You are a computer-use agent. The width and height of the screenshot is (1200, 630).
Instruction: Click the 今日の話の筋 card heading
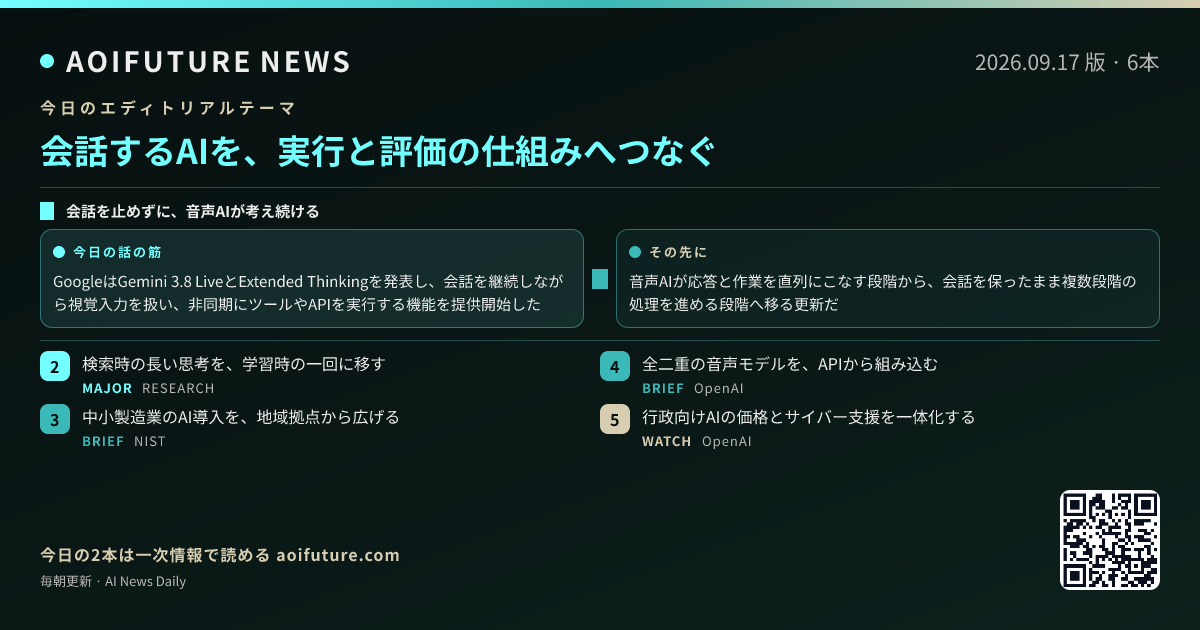(117, 252)
